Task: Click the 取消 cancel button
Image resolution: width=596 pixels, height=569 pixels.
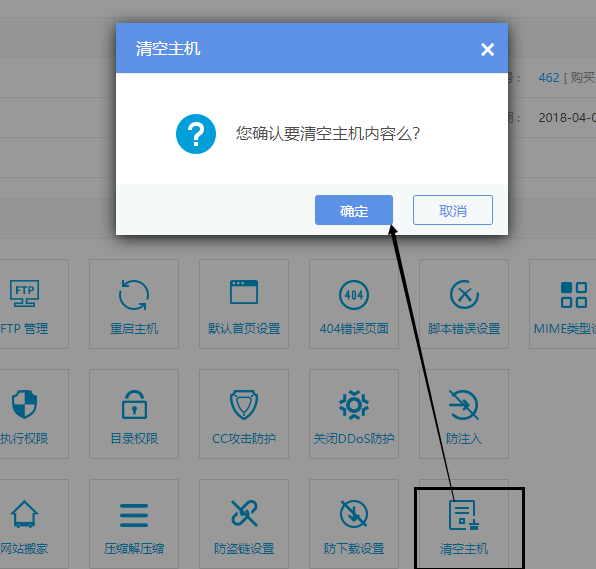Action: 453,210
